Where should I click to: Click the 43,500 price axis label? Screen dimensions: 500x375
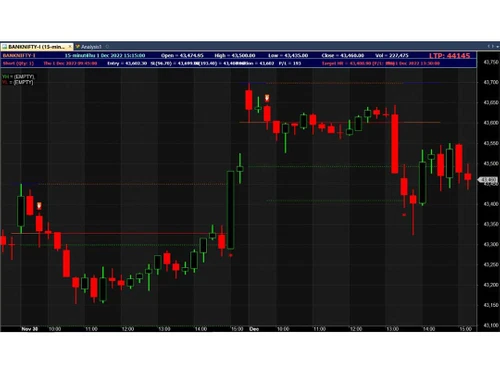point(491,163)
